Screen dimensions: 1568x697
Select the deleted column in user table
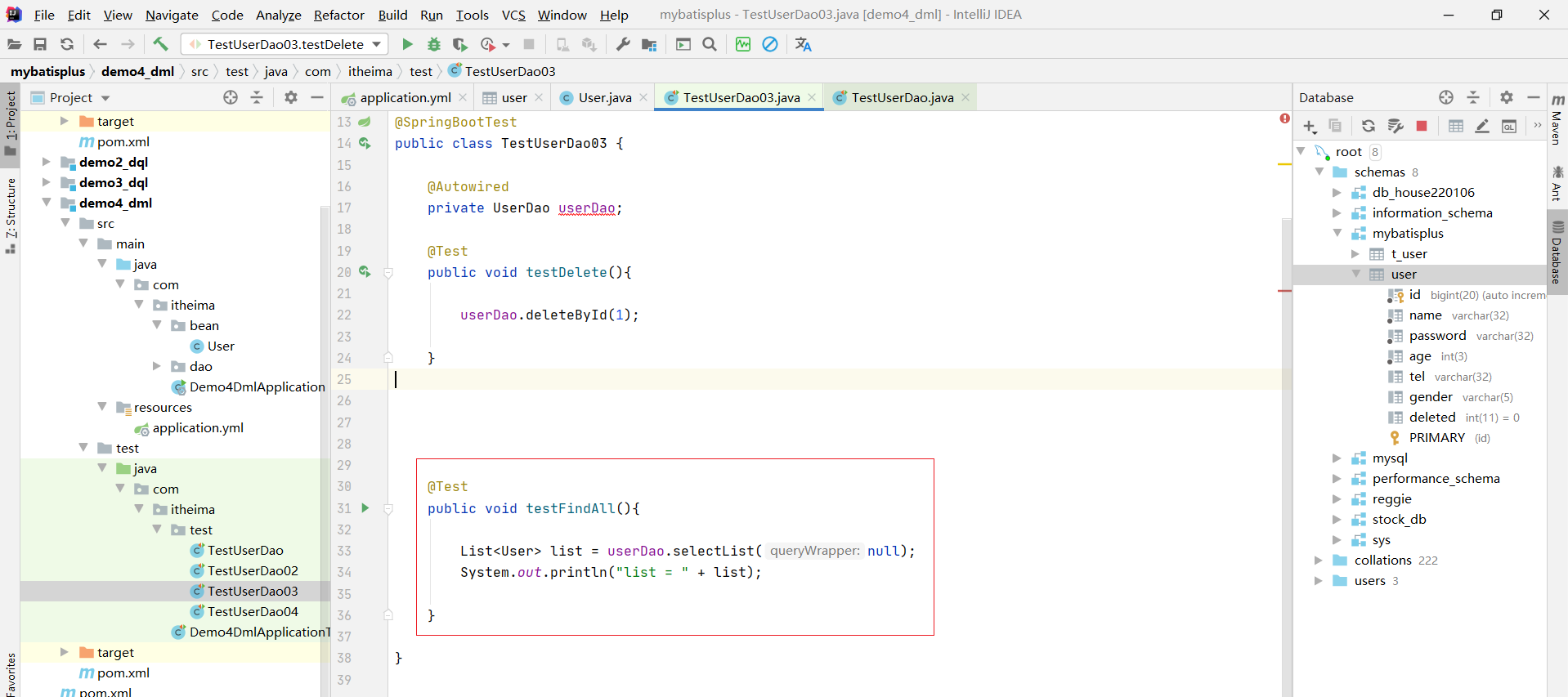[1432, 418]
